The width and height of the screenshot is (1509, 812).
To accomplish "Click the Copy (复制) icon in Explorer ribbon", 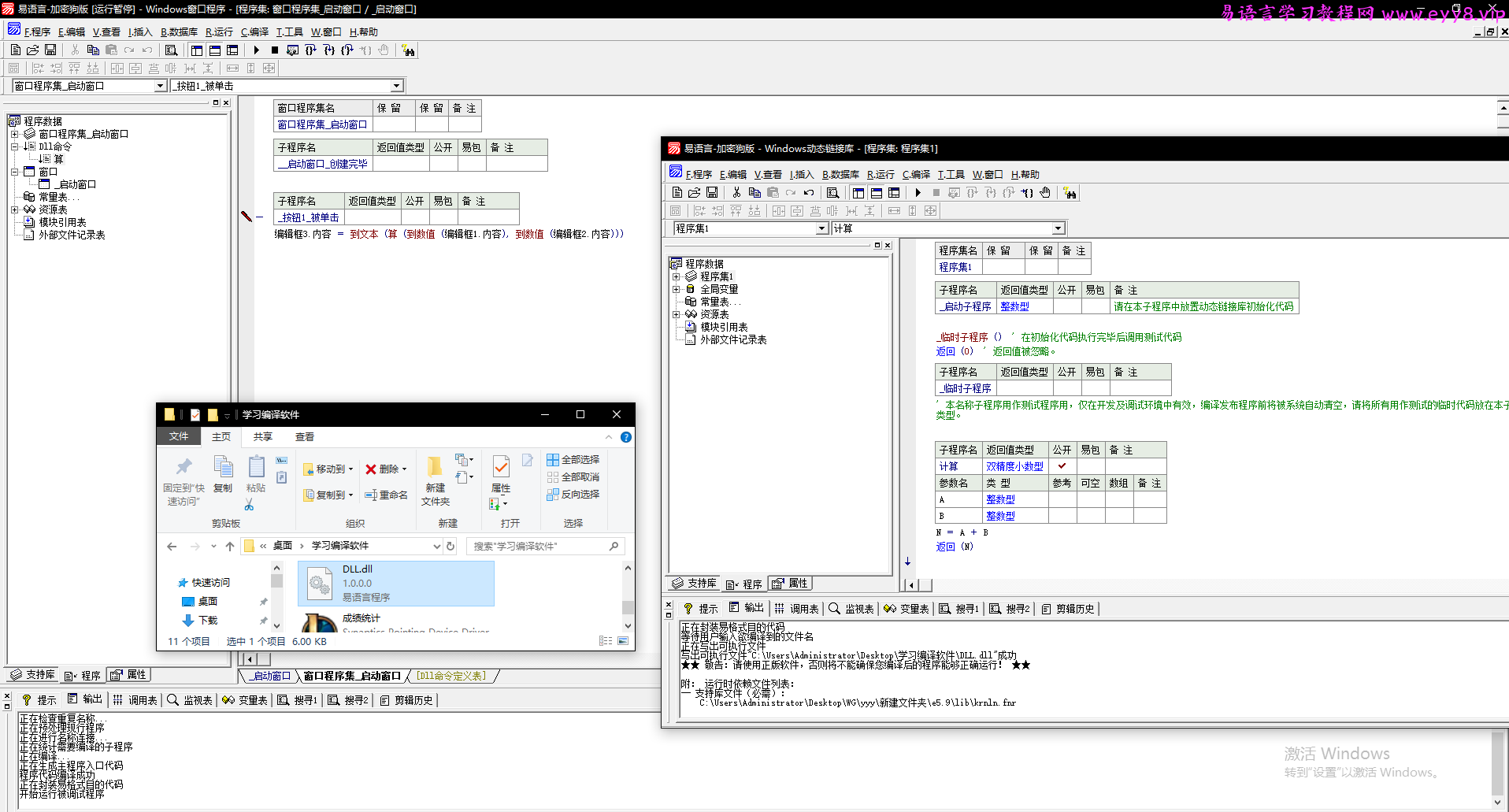I will point(223,473).
